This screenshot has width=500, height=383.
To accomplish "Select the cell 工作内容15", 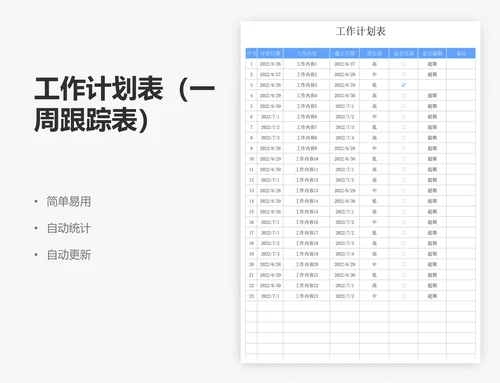I will coord(307,212).
